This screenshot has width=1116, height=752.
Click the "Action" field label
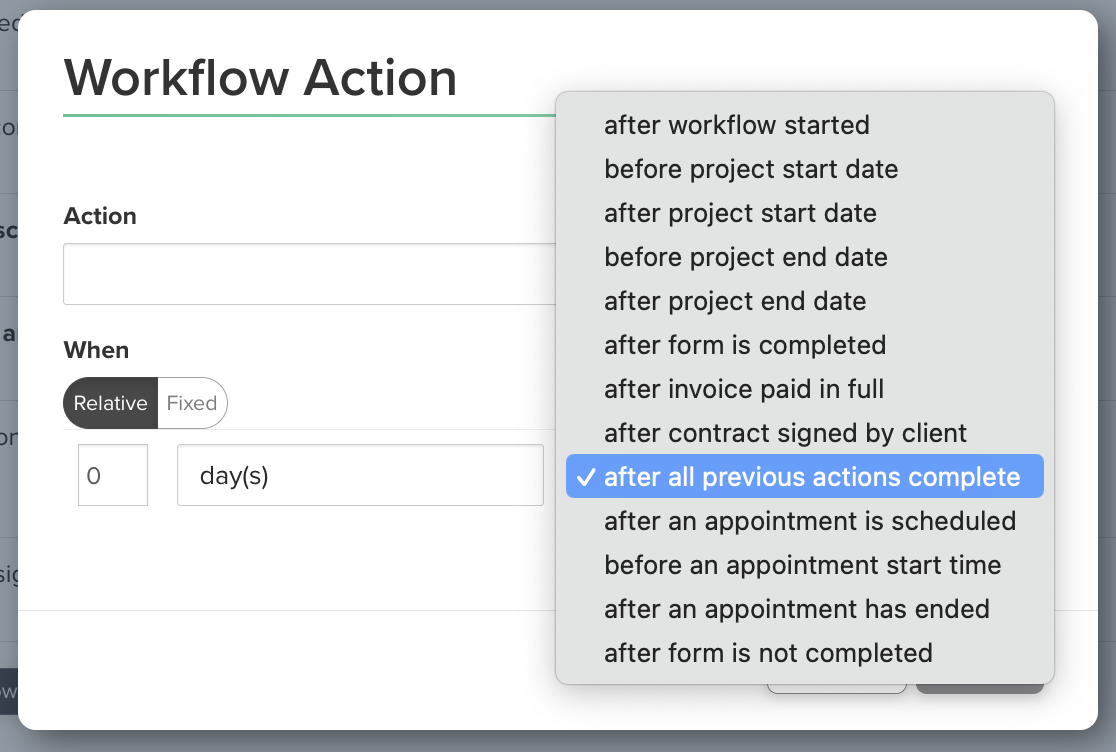(x=100, y=216)
